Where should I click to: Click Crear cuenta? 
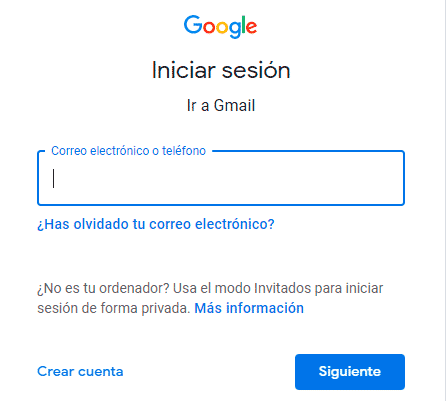point(80,371)
